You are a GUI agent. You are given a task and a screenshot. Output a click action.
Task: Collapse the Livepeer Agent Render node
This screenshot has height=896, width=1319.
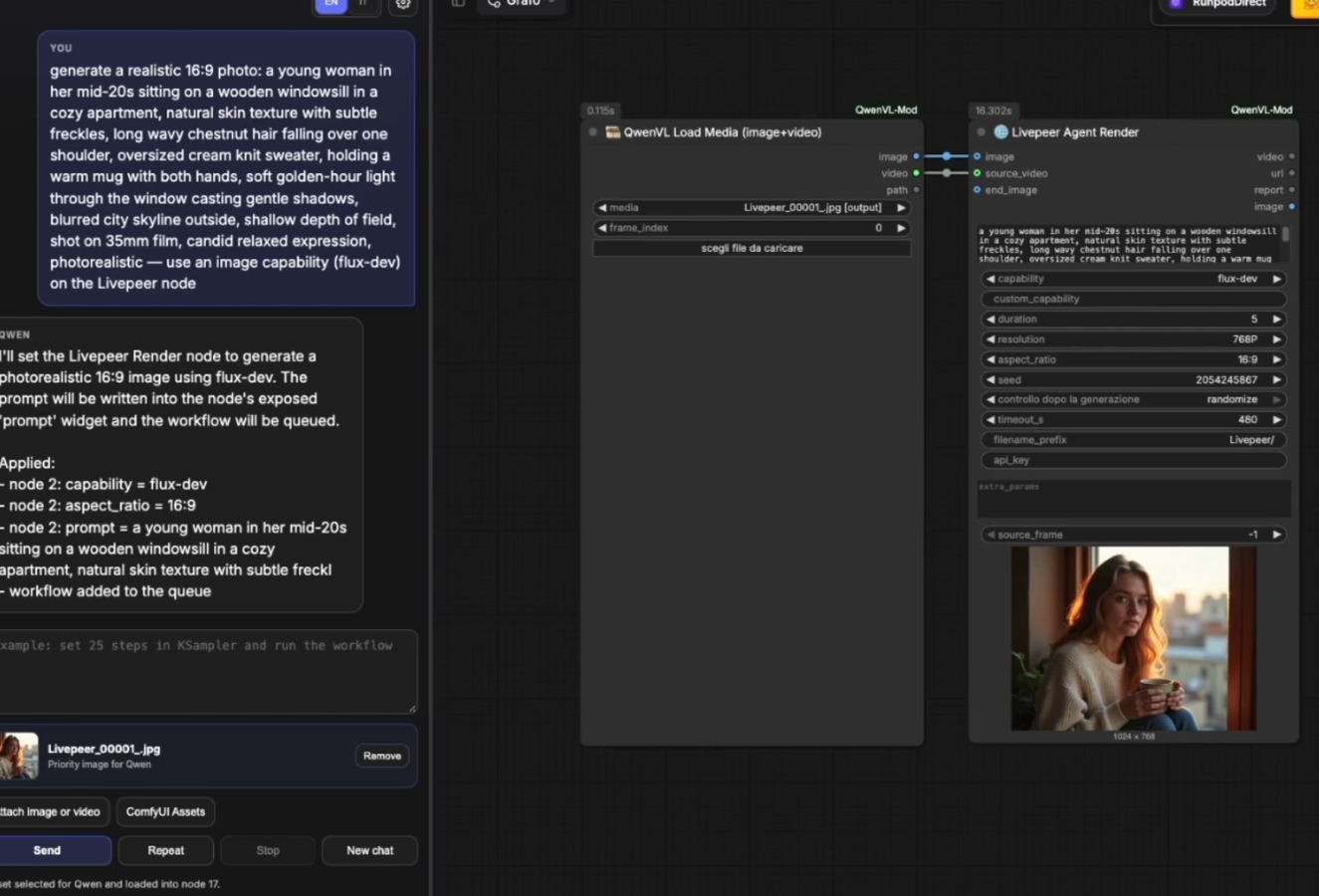[x=982, y=132]
